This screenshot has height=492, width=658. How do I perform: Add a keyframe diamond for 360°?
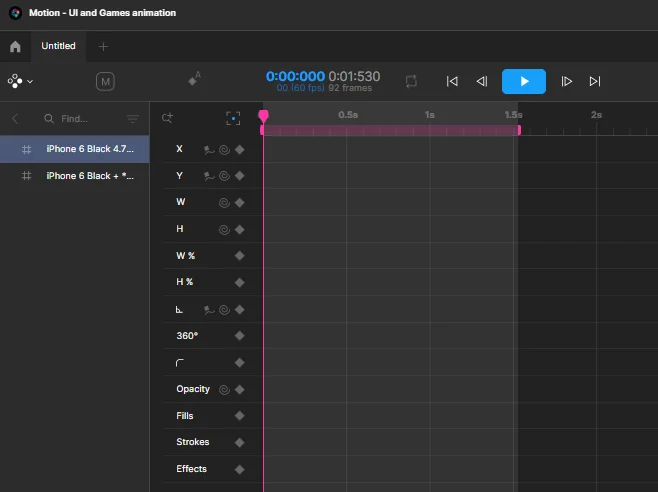coord(240,336)
